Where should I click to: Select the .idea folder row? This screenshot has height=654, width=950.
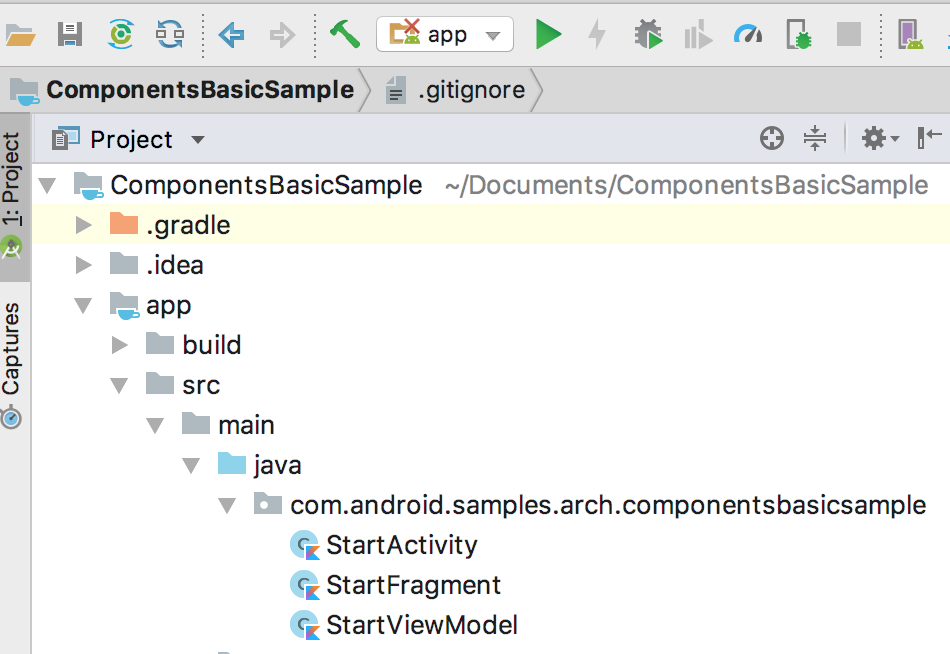491,265
